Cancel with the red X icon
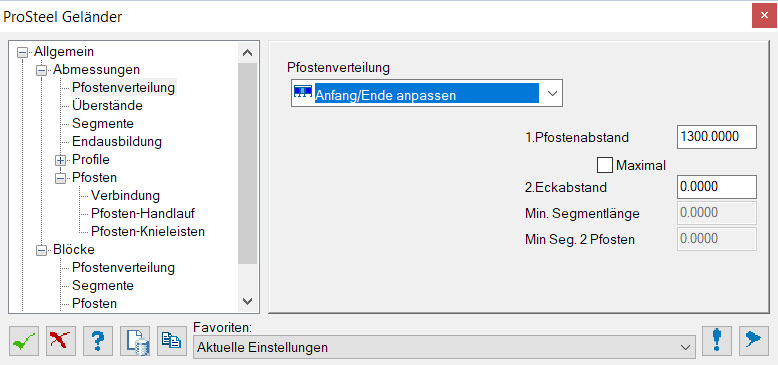The height and width of the screenshot is (365, 778). 61,341
